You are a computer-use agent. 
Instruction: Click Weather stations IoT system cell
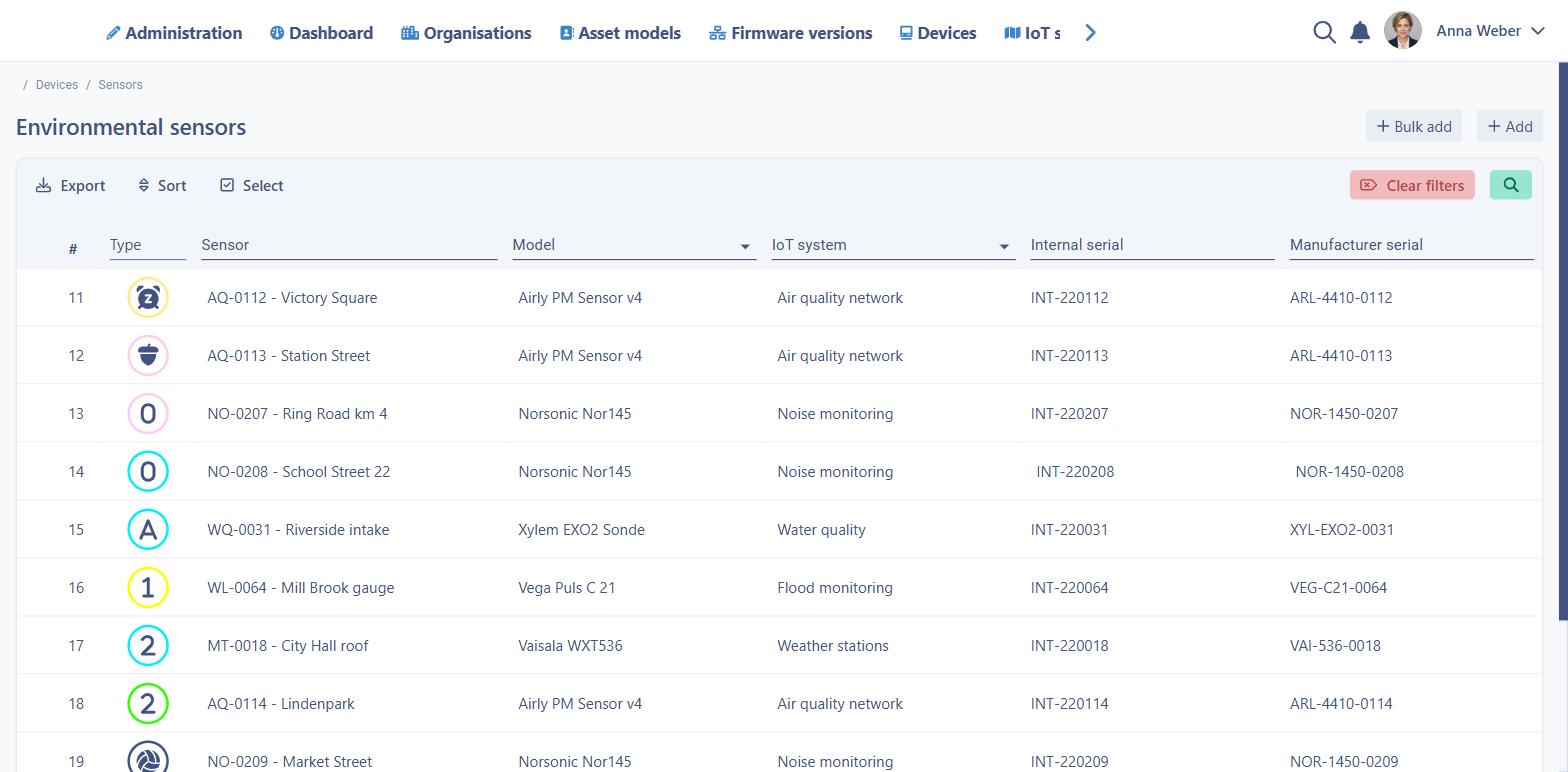coord(832,646)
